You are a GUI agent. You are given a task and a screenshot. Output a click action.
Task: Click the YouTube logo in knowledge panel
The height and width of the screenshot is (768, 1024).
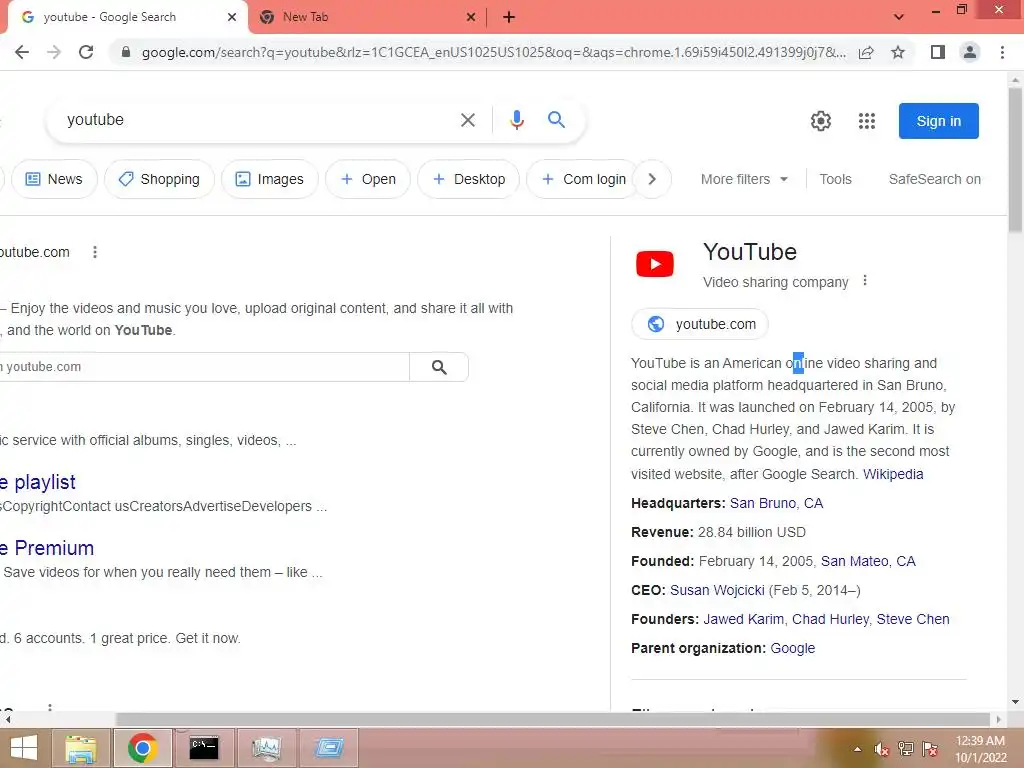point(655,264)
